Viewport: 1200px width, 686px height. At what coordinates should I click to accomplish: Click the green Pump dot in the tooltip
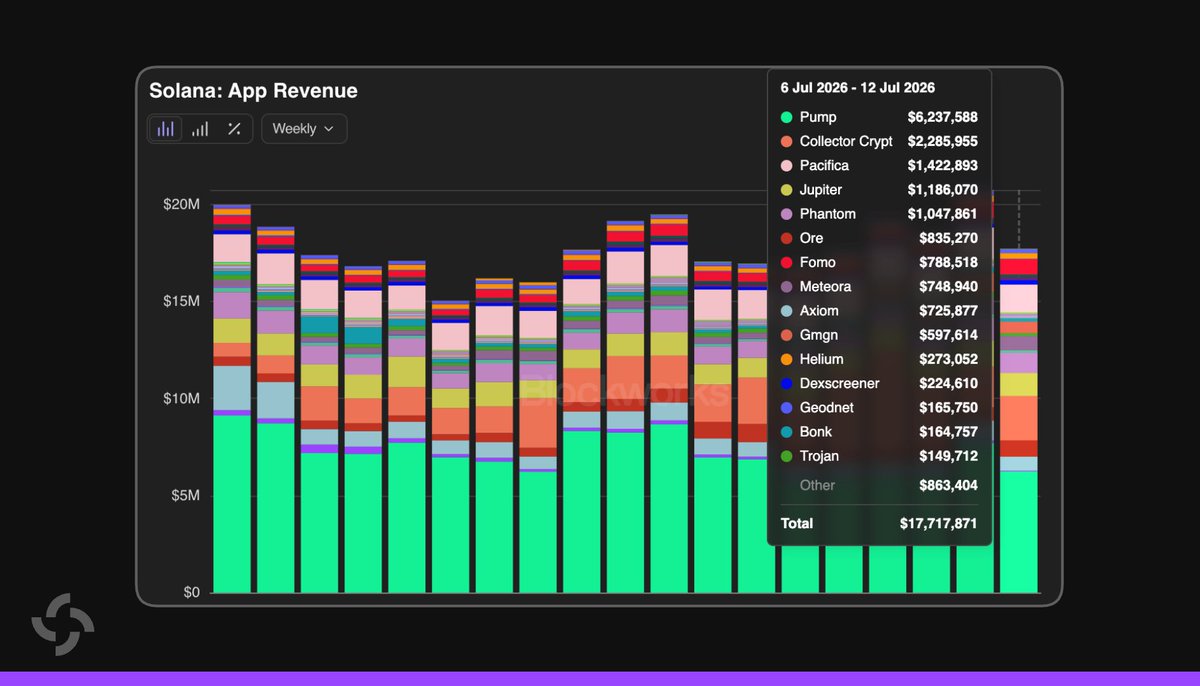786,117
